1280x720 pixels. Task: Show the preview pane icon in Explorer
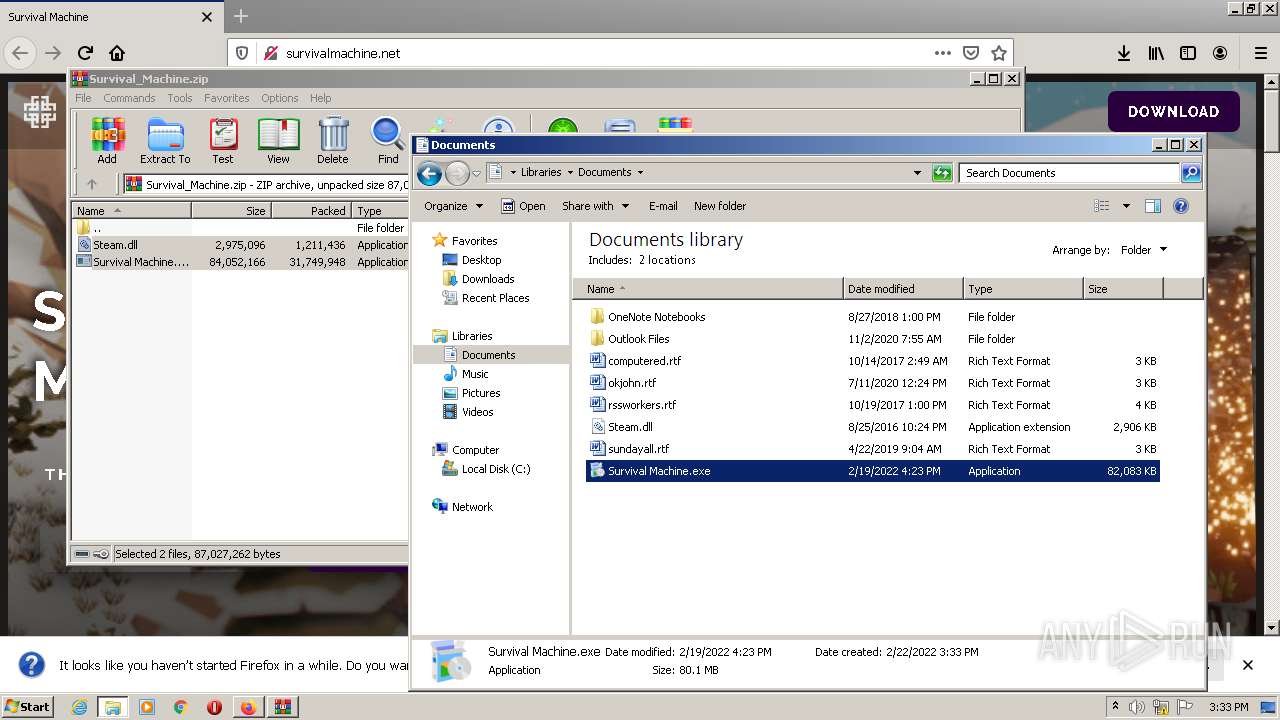[x=1152, y=206]
